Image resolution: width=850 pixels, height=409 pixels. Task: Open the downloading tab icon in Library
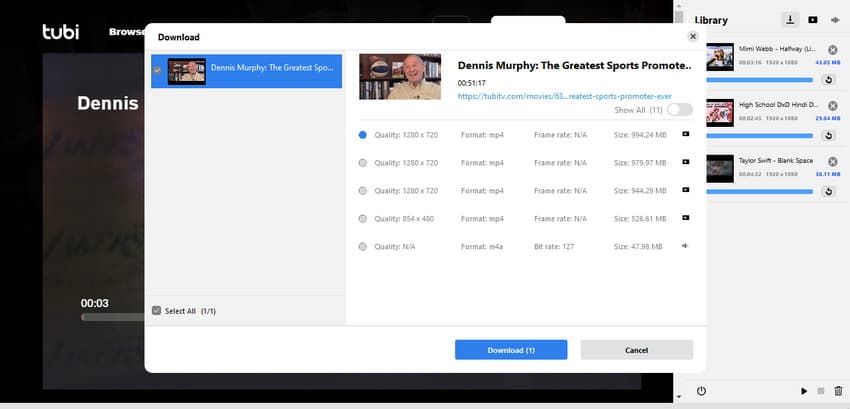pyautogui.click(x=791, y=19)
